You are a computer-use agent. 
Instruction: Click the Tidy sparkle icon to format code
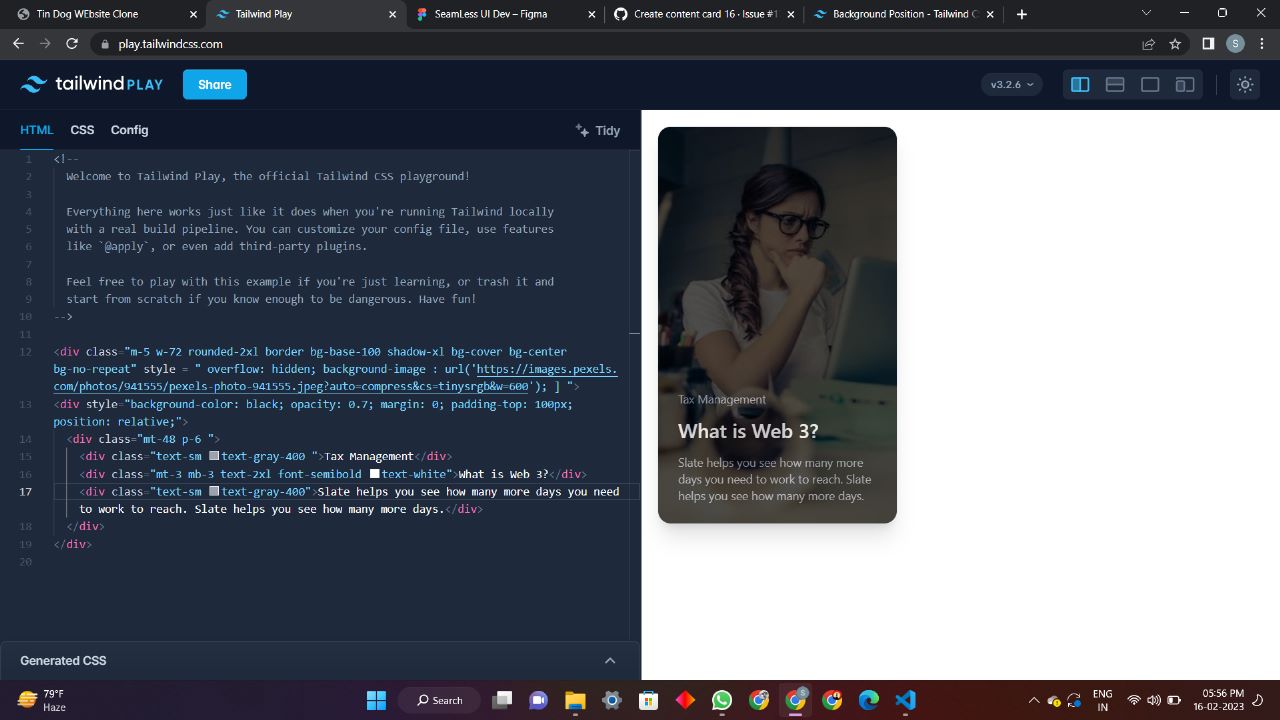(581, 130)
